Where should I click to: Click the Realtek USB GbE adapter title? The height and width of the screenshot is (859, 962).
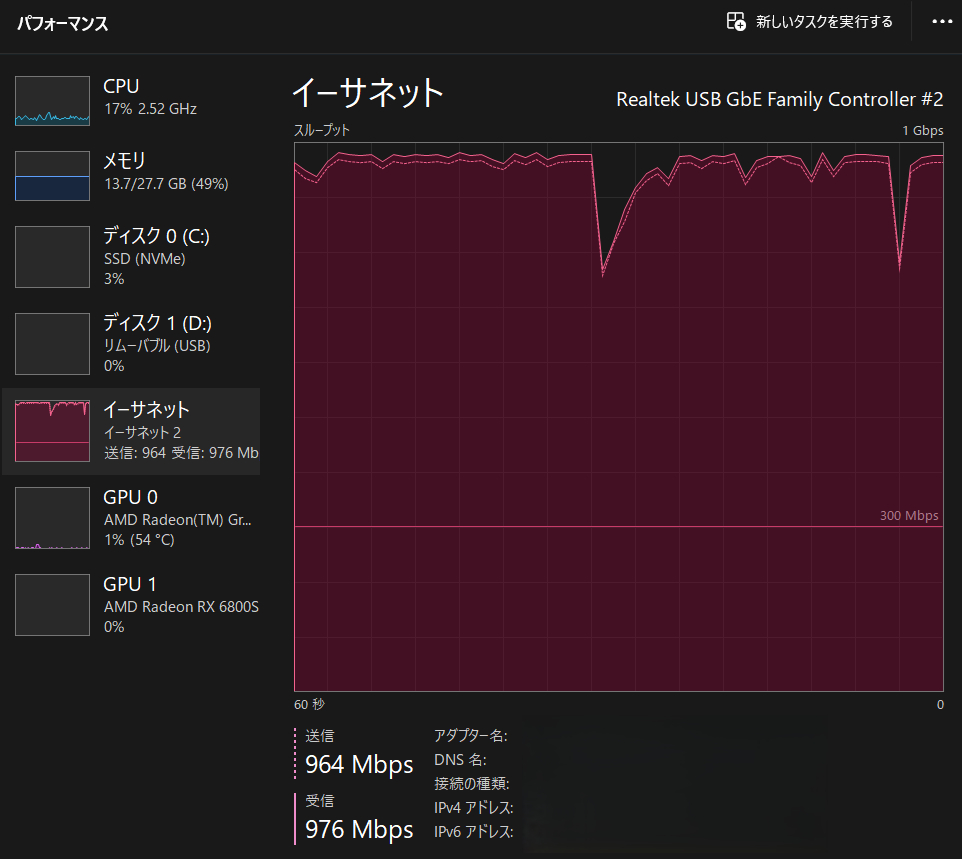779,99
